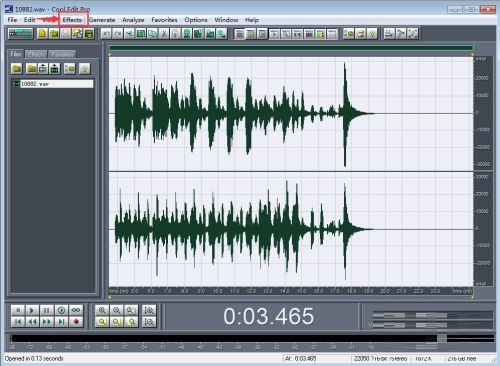Click the Pause transport button

47,310
